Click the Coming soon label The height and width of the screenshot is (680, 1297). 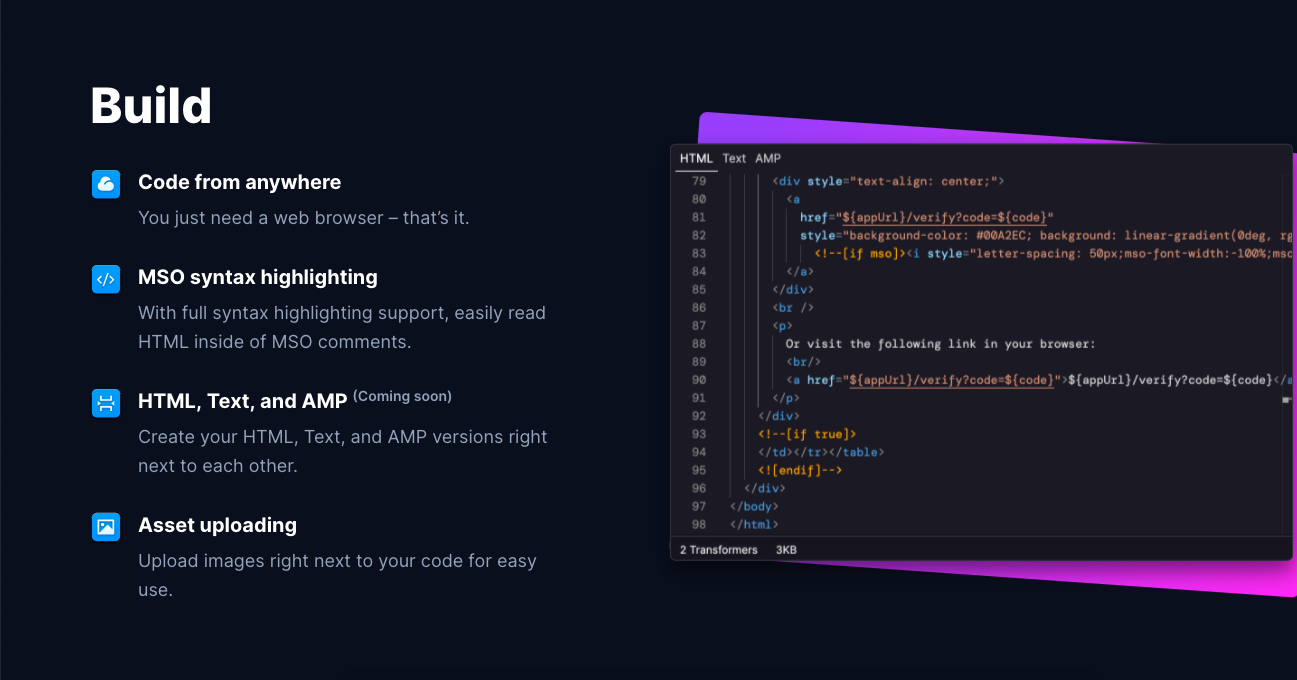coord(402,396)
